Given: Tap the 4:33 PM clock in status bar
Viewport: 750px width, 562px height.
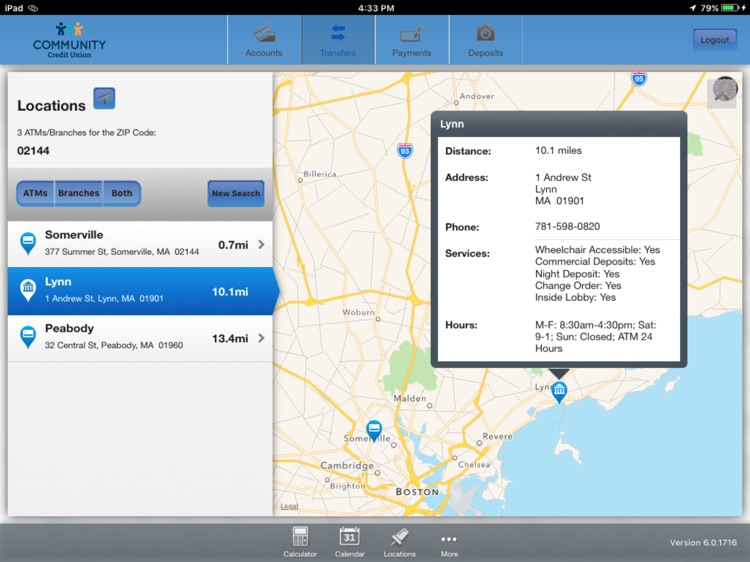Looking at the screenshot, I should tap(376, 8).
